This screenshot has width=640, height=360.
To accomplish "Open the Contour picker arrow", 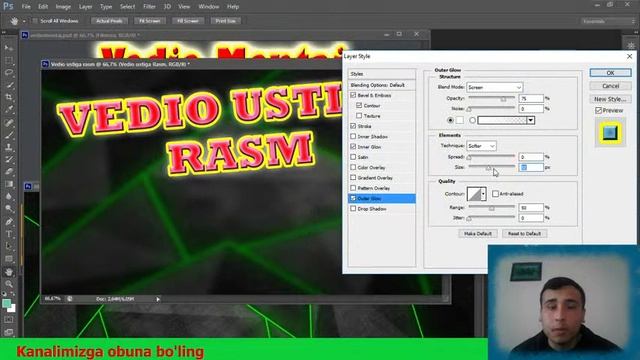I will click(x=483, y=194).
